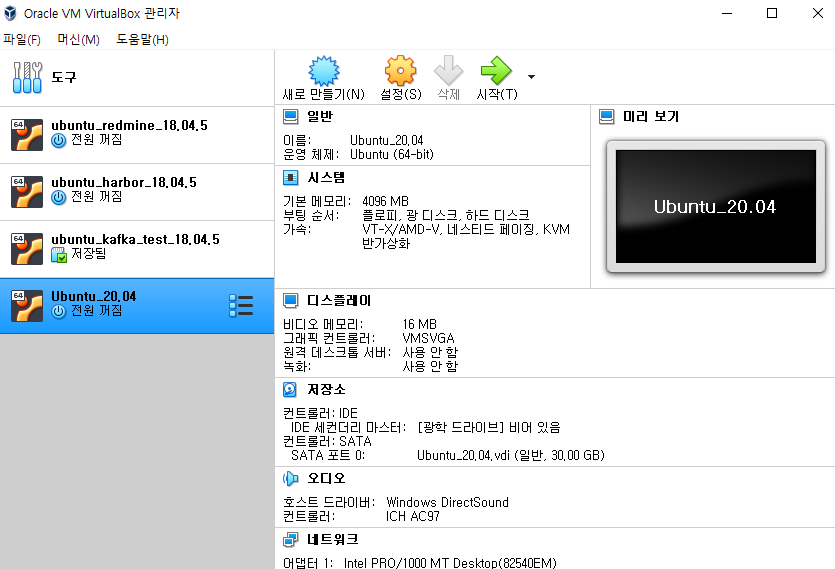Open the 저장소 settings header link
The width and height of the screenshot is (835, 569).
326,389
